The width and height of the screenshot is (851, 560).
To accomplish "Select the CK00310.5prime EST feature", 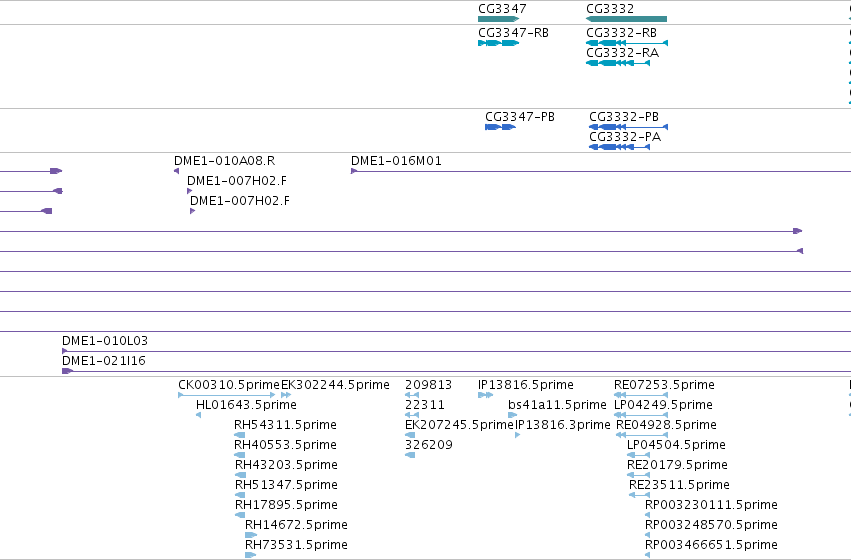I will pyautogui.click(x=227, y=395).
